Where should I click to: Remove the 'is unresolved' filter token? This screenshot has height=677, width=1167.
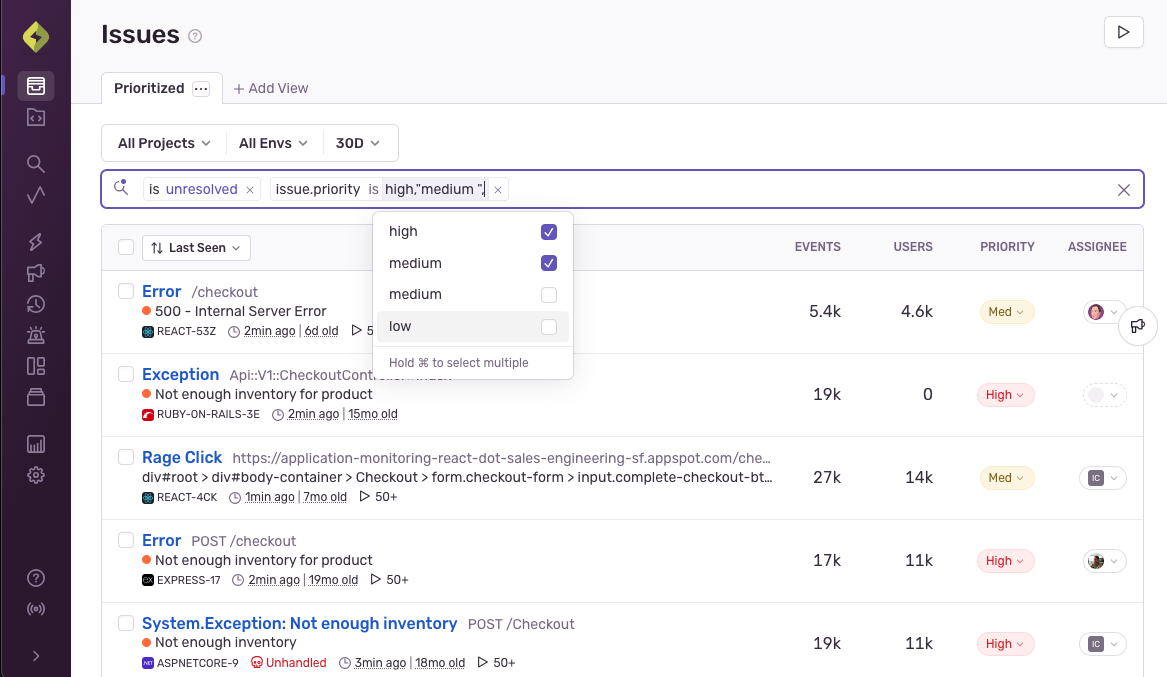250,190
